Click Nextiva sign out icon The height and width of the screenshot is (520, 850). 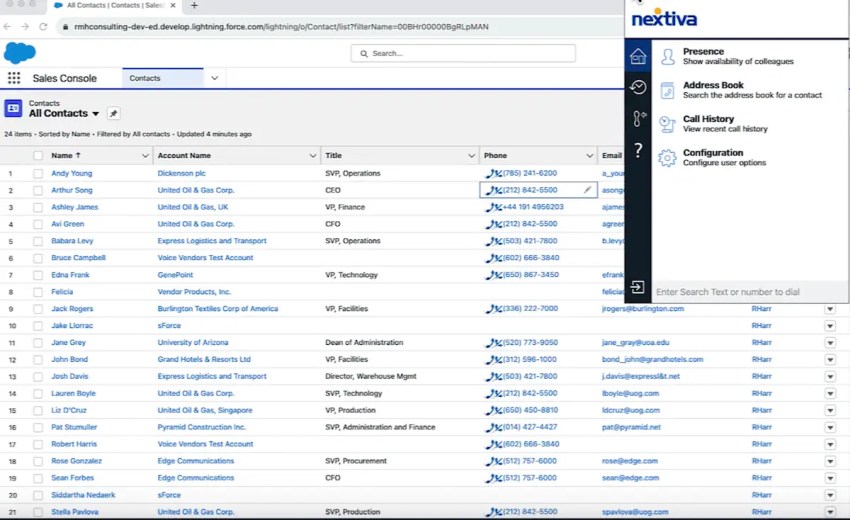coord(638,287)
